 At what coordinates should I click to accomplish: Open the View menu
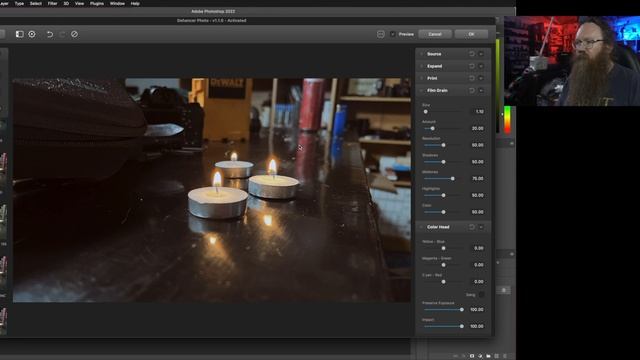click(x=79, y=3)
